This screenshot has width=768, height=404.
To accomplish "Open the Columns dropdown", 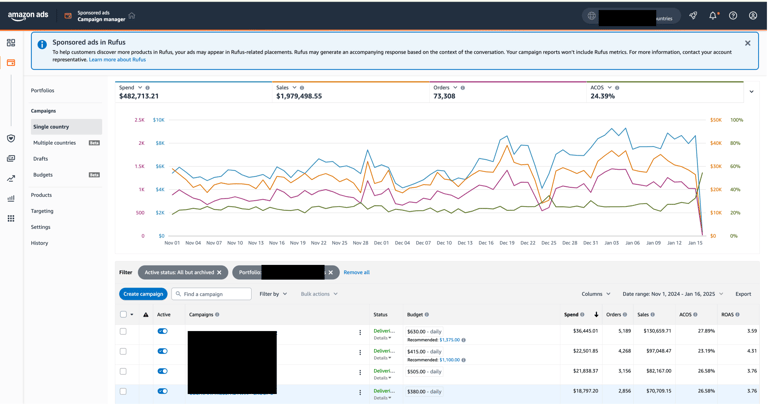I will click(596, 294).
